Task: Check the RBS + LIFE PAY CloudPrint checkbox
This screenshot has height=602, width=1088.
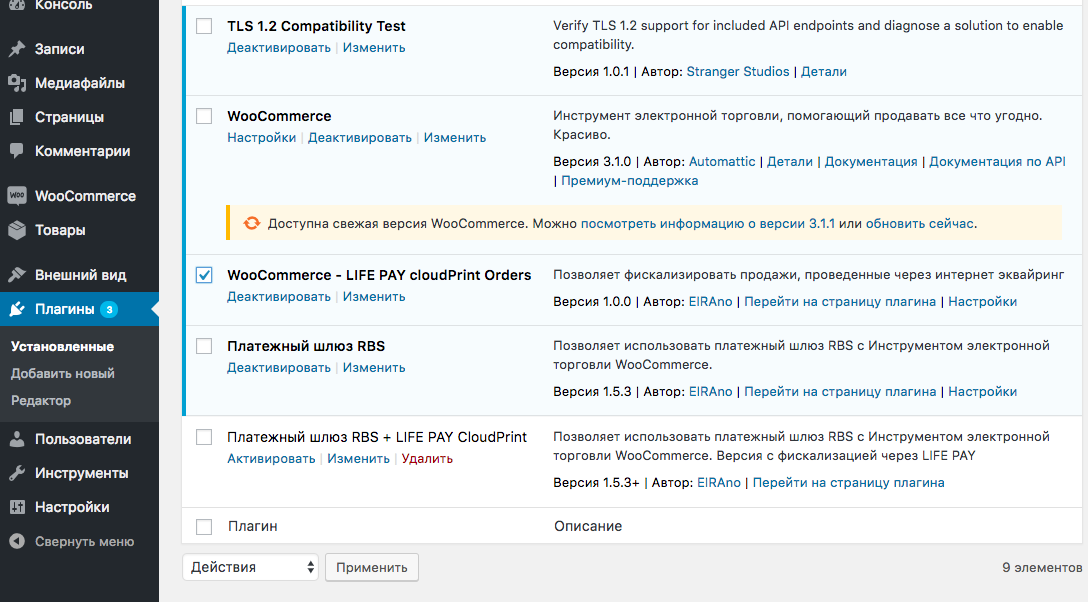Action: click(204, 437)
